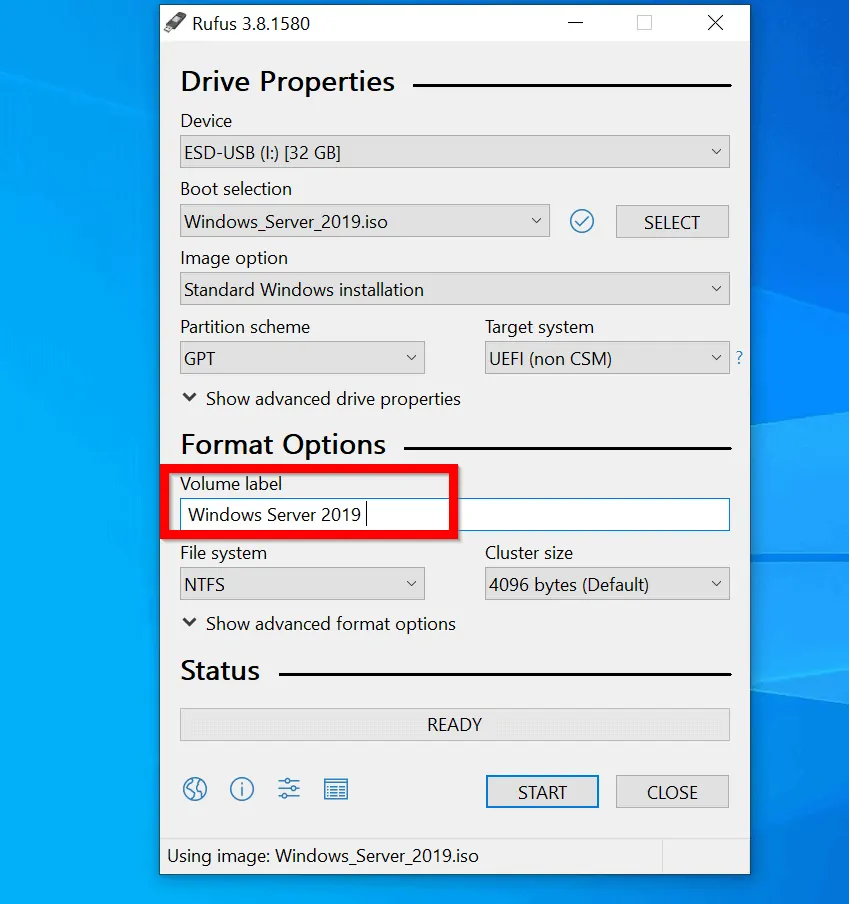Expand Show advanced drive properties
This screenshot has height=904, width=849.
tap(320, 398)
